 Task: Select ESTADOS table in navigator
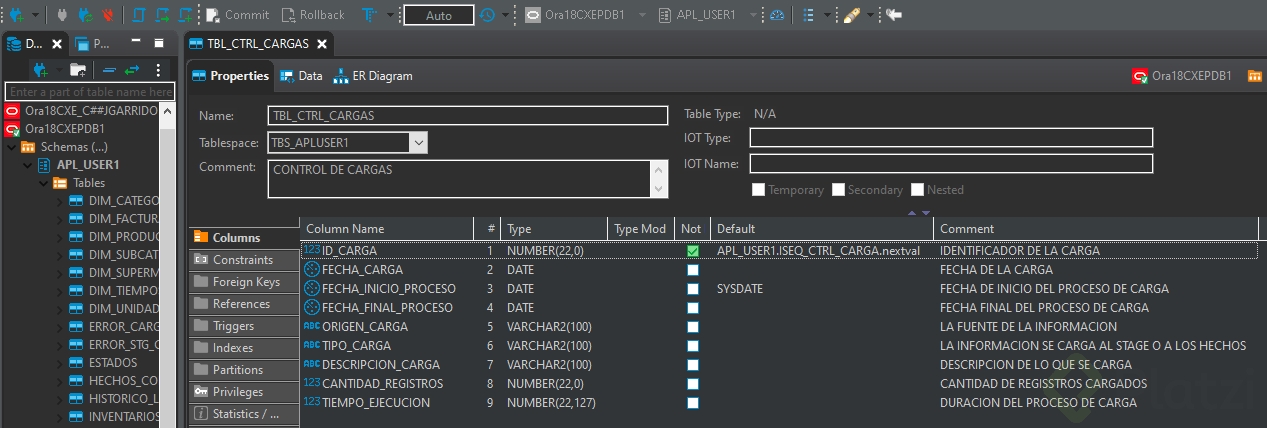(112, 363)
